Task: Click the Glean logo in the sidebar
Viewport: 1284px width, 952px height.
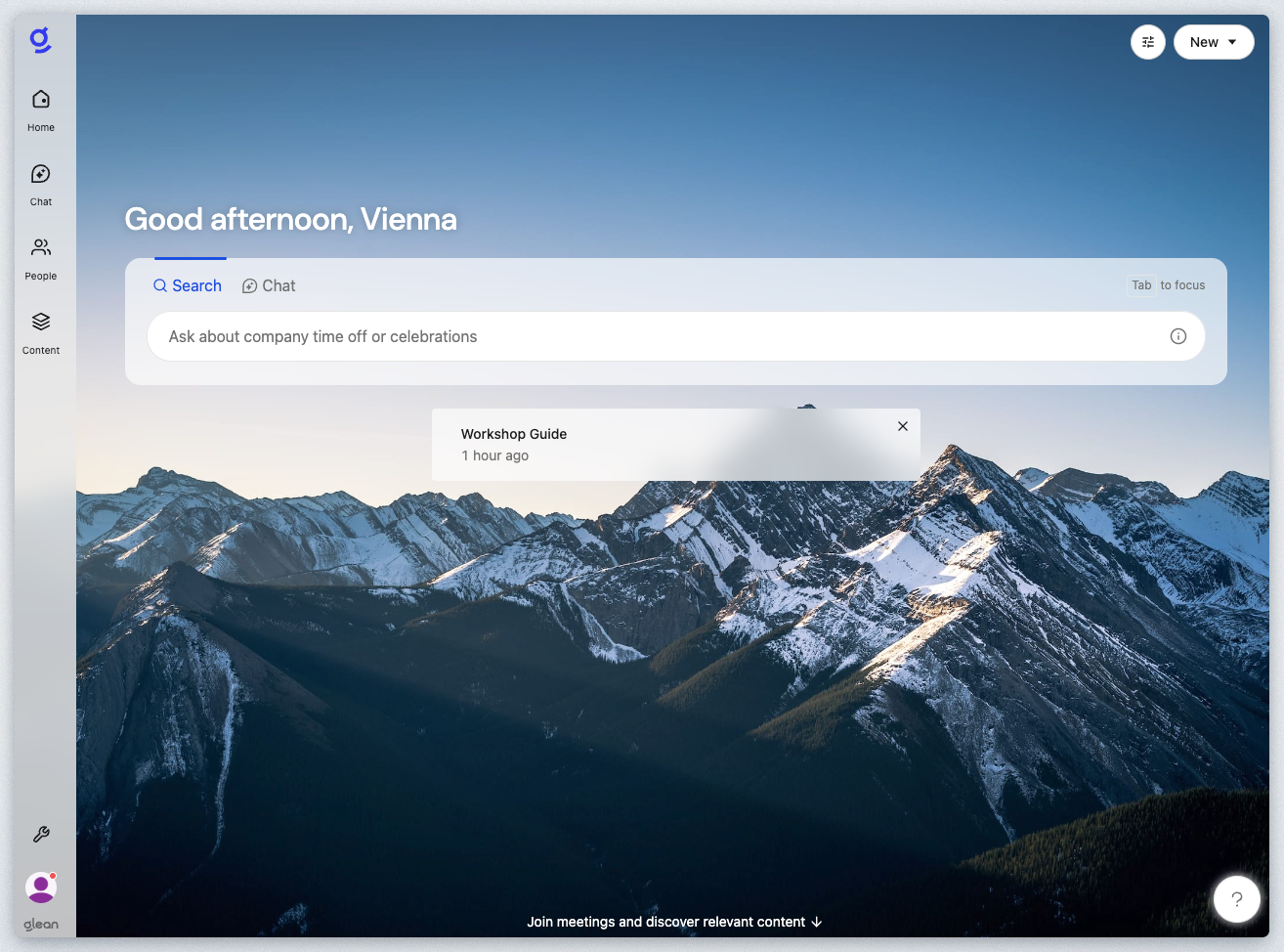Action: [40, 40]
